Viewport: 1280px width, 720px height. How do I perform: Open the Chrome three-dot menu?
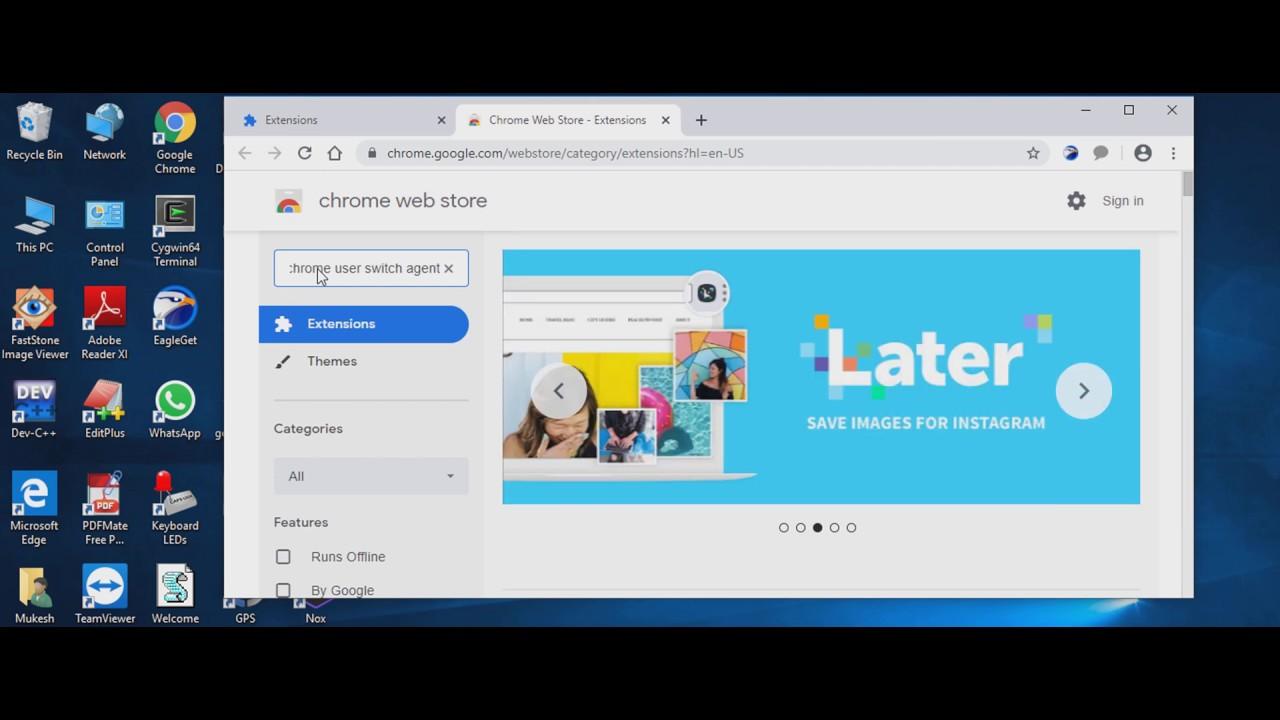[x=1173, y=153]
